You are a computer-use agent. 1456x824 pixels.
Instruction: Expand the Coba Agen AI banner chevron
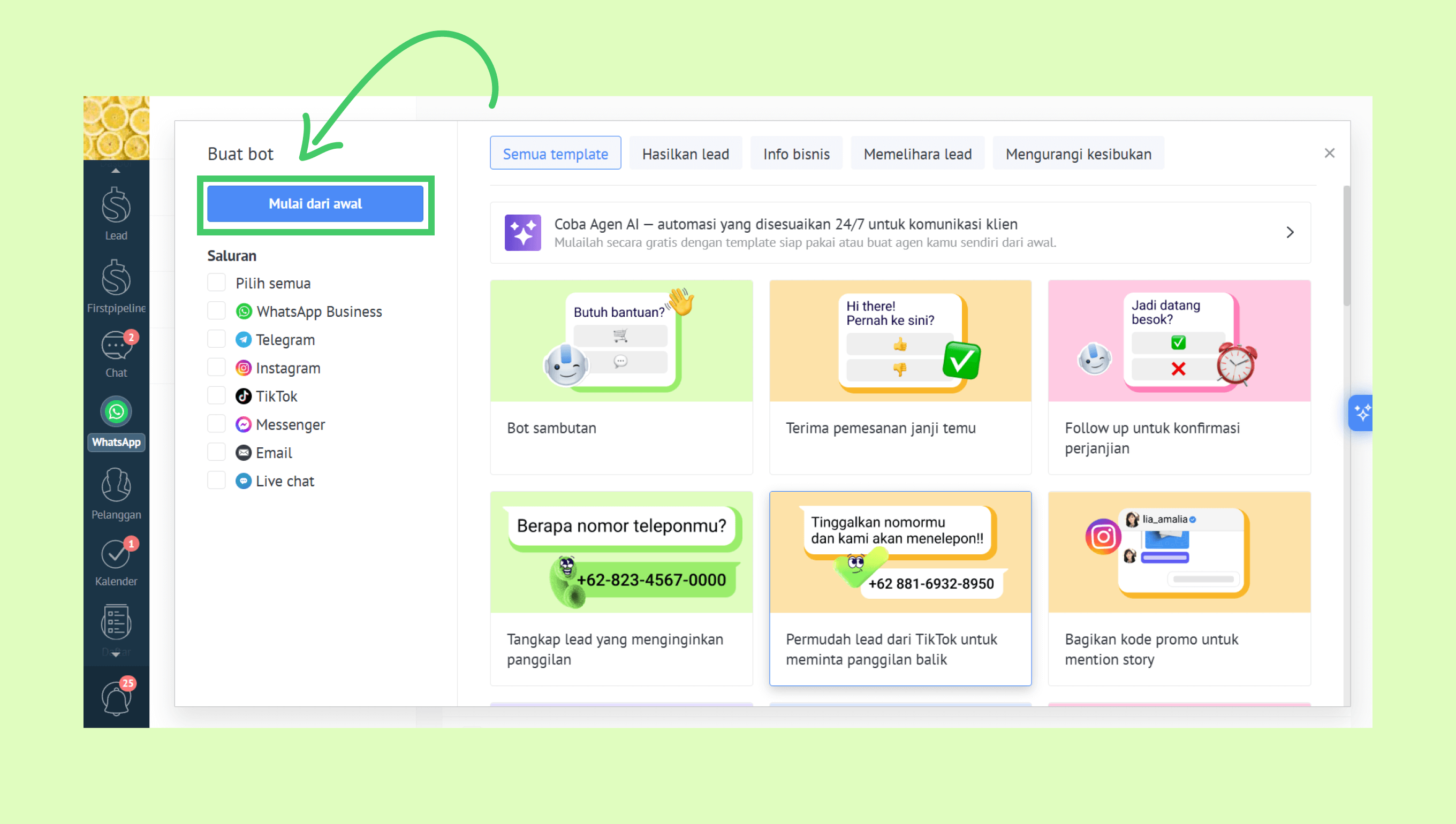coord(1290,233)
